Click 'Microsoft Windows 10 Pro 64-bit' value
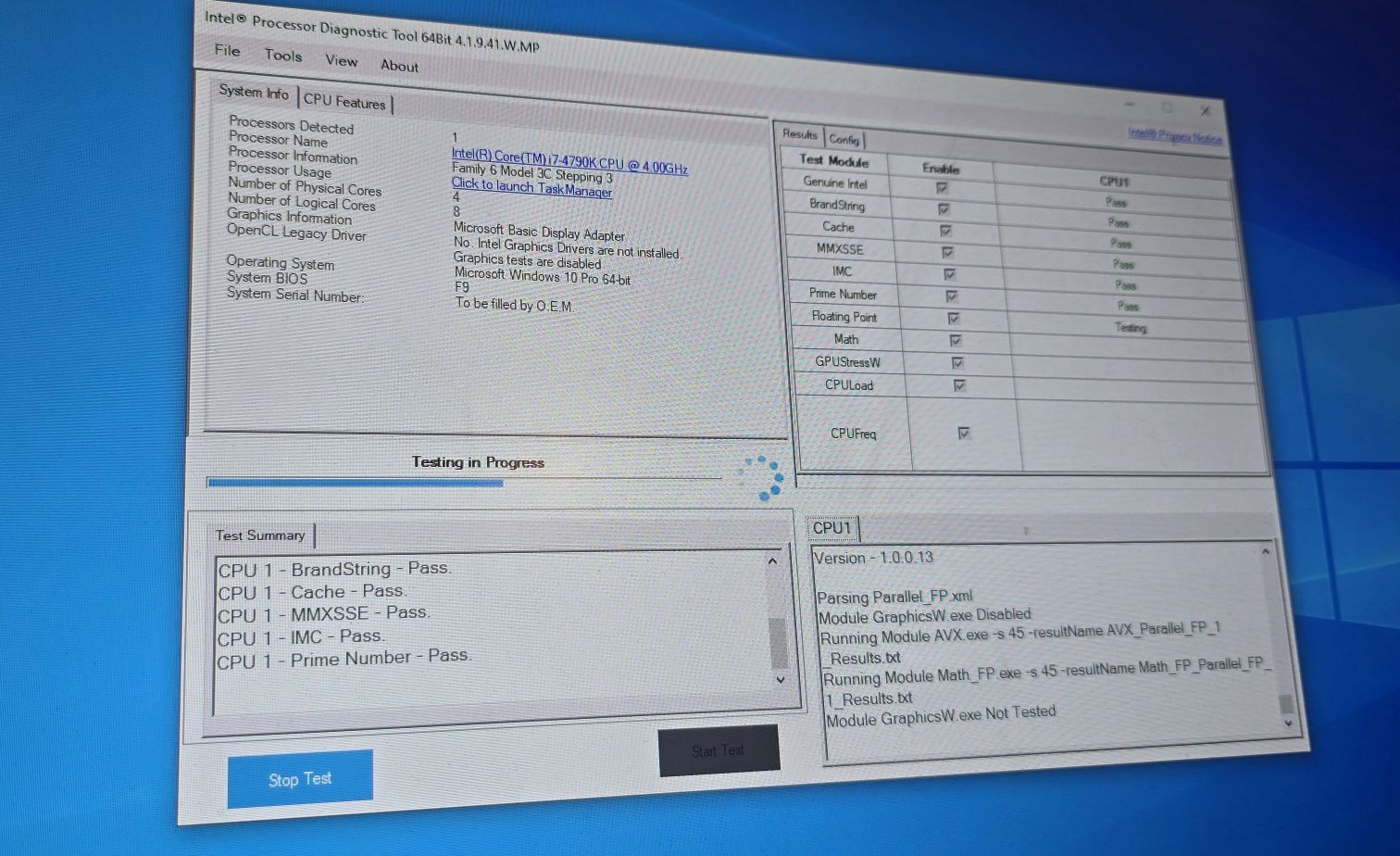 [x=543, y=276]
